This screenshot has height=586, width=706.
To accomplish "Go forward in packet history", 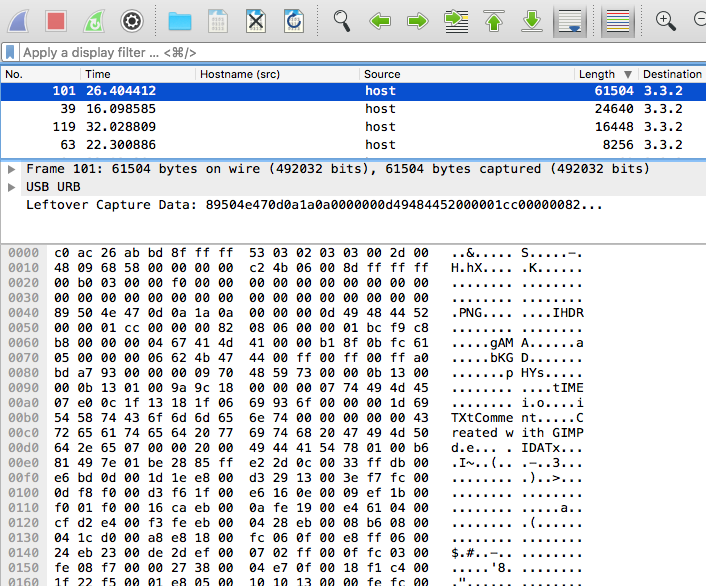I will coord(418,21).
